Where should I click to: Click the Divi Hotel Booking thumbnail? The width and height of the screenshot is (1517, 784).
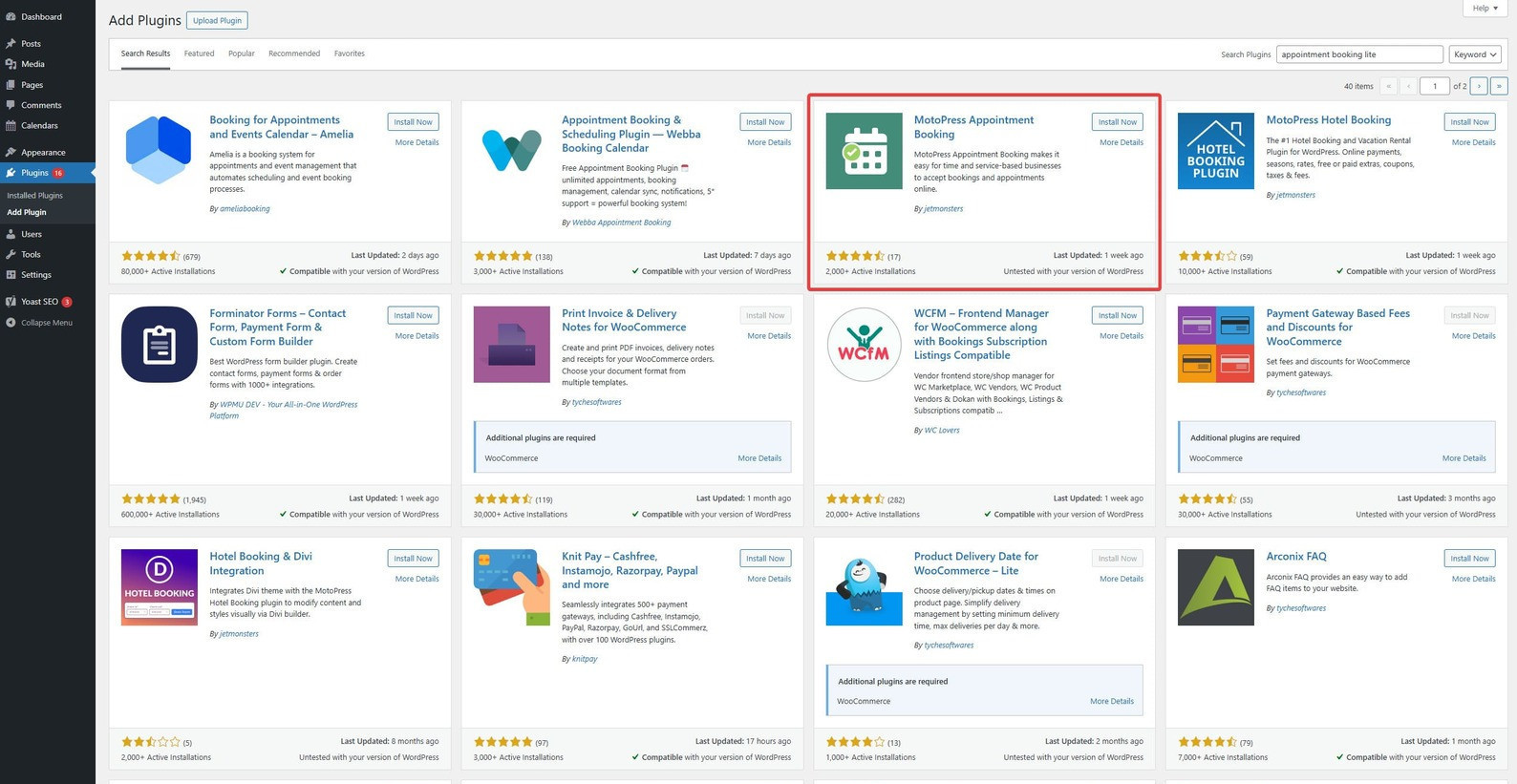pyautogui.click(x=160, y=587)
